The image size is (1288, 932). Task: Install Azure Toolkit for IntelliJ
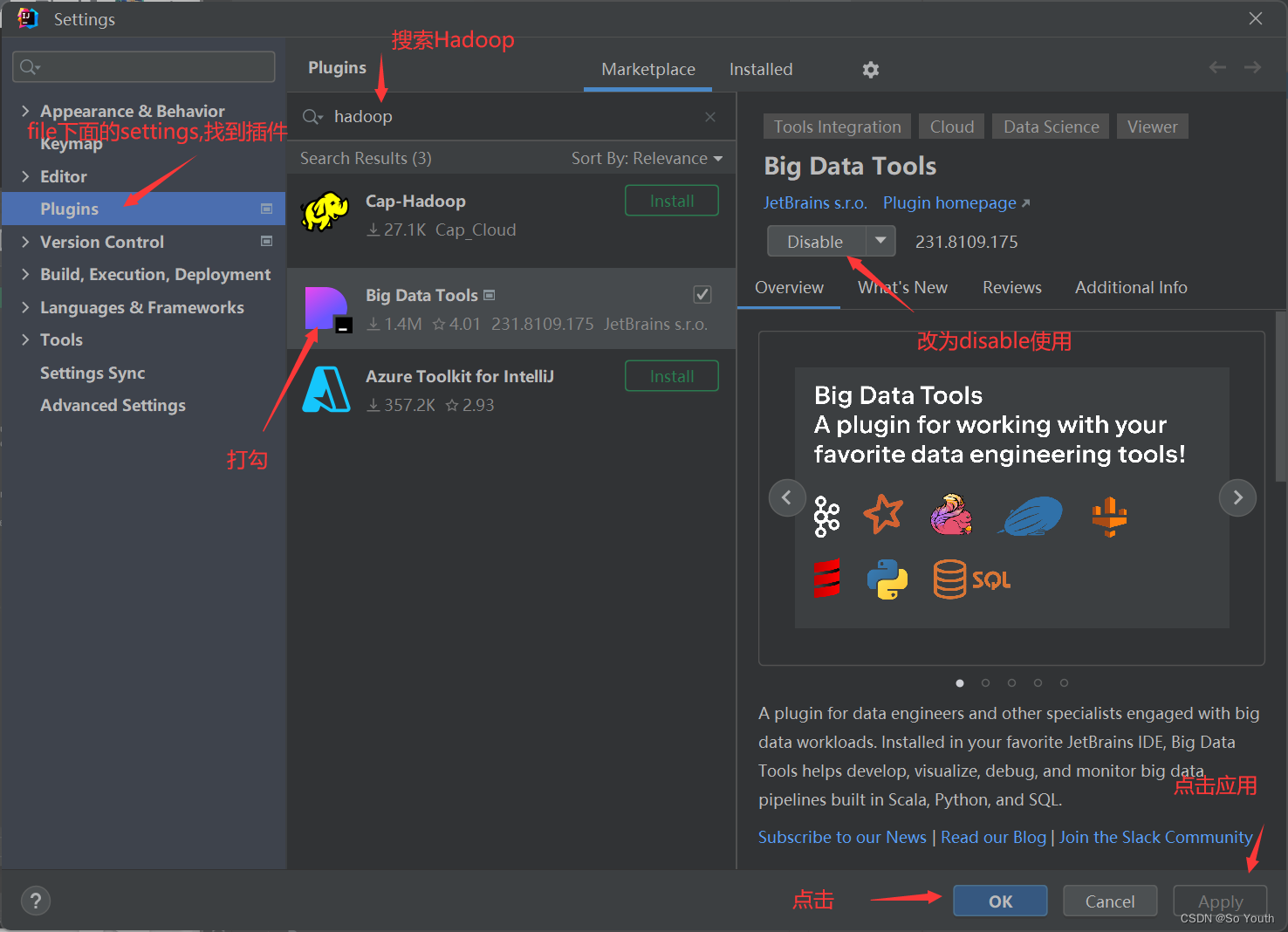(x=672, y=376)
